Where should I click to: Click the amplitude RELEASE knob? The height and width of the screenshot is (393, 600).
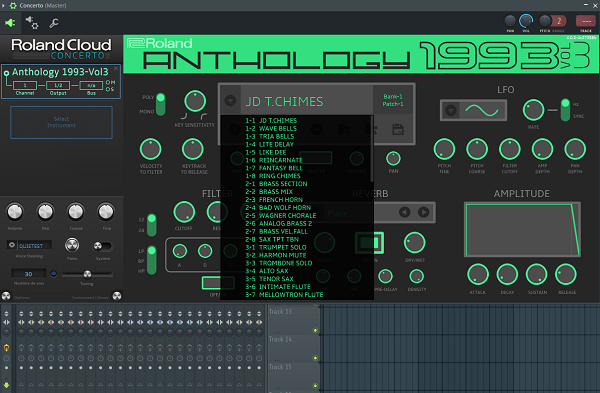[566, 274]
